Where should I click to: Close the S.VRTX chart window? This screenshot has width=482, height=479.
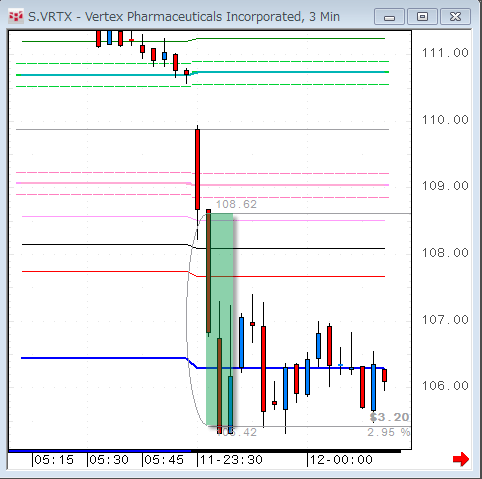pos(455,17)
